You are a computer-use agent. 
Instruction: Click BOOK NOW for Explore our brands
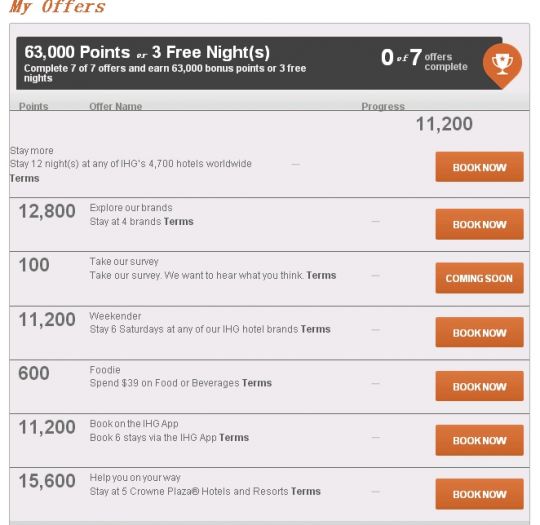479,224
